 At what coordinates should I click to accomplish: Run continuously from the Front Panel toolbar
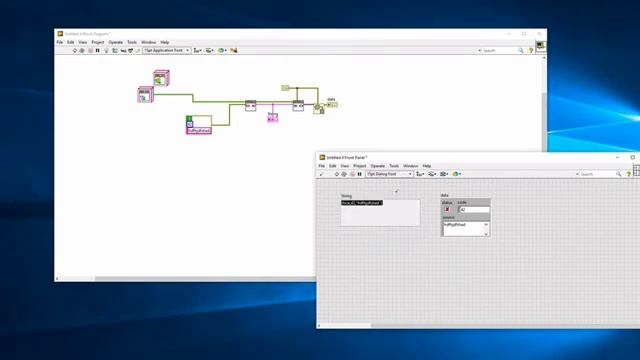[344, 174]
